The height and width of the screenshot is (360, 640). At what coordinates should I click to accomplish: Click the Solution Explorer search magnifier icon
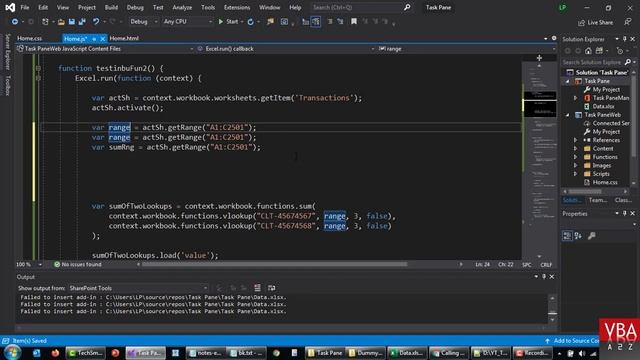tap(628, 62)
